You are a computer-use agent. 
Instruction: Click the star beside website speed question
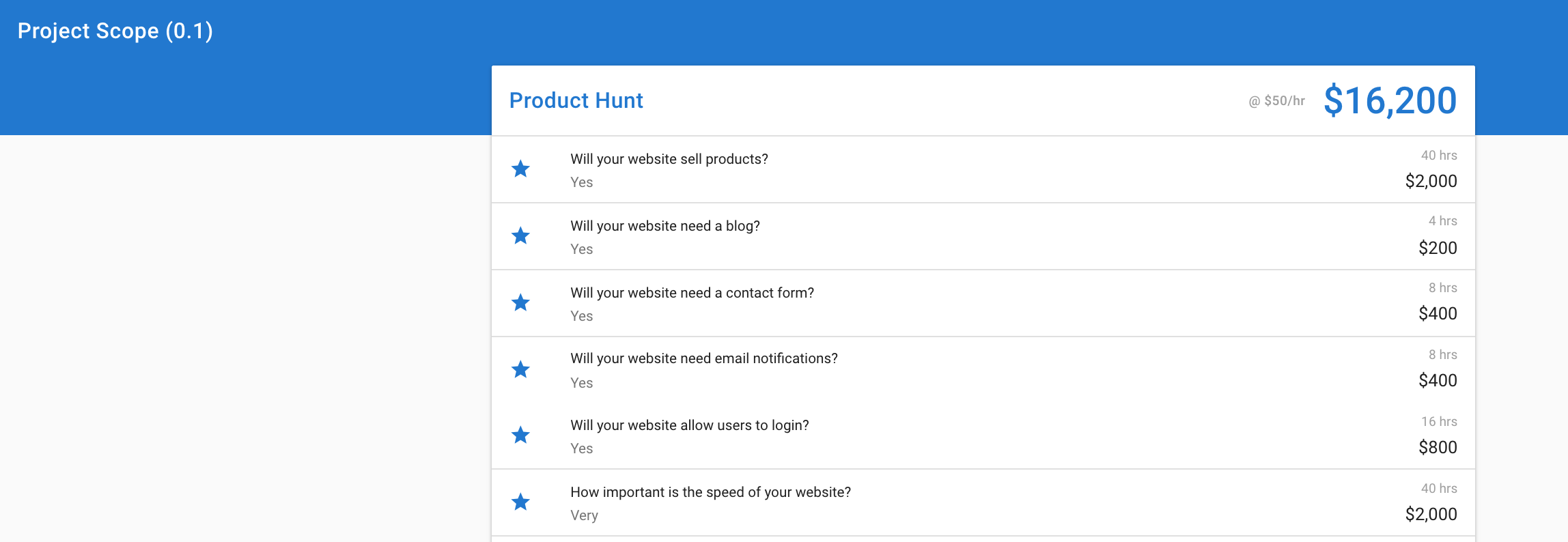tap(520, 502)
